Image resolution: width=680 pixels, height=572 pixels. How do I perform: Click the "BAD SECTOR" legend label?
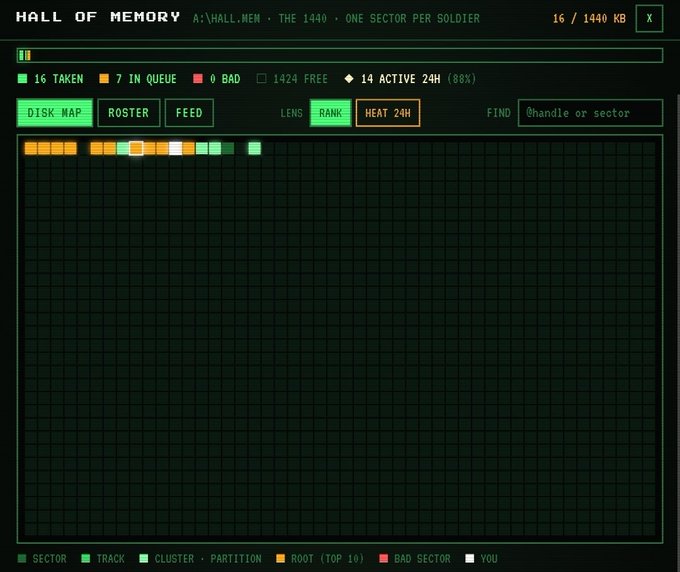coord(422,559)
